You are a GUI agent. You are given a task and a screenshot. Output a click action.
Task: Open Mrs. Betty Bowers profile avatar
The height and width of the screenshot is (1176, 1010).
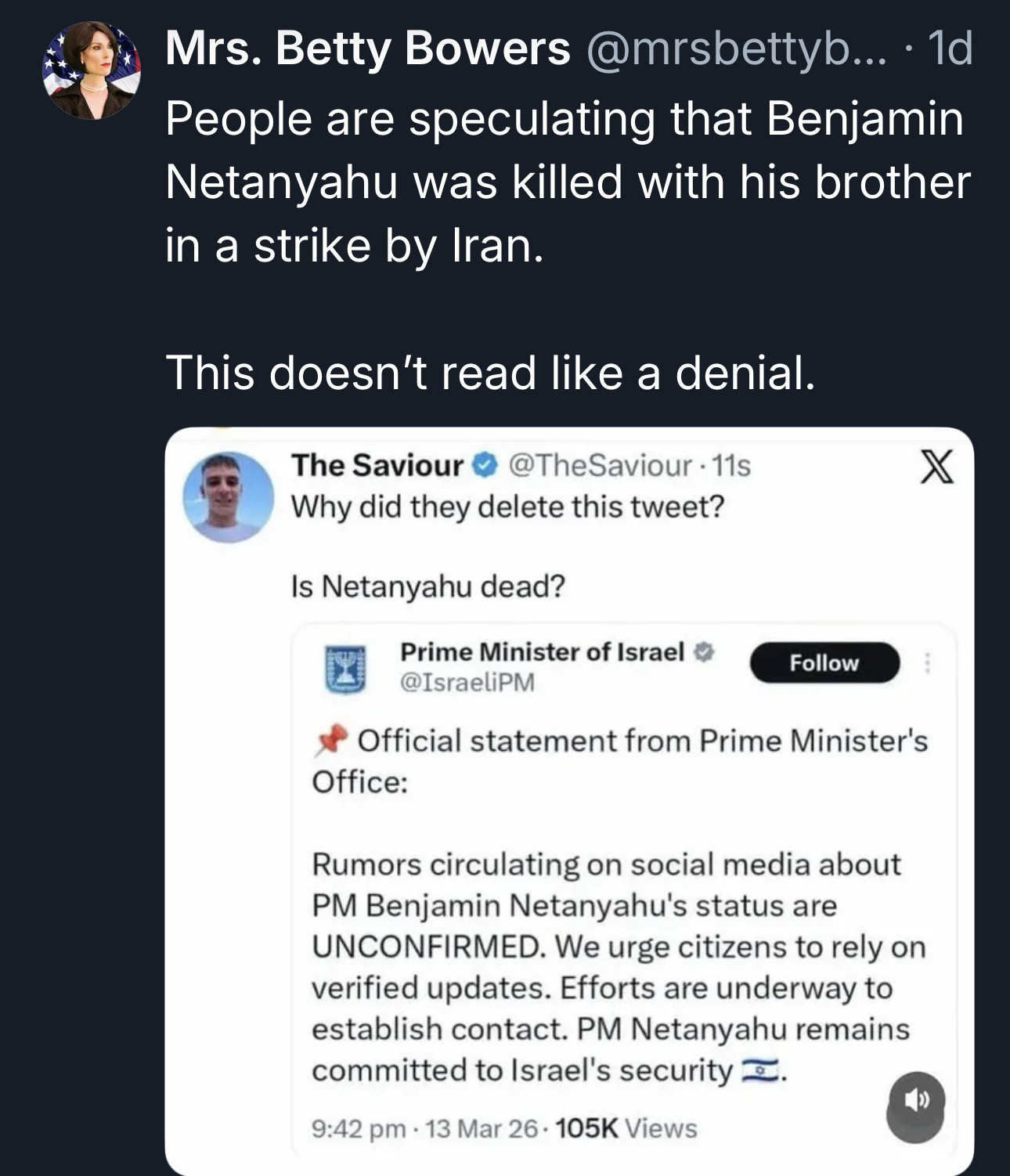click(x=92, y=70)
